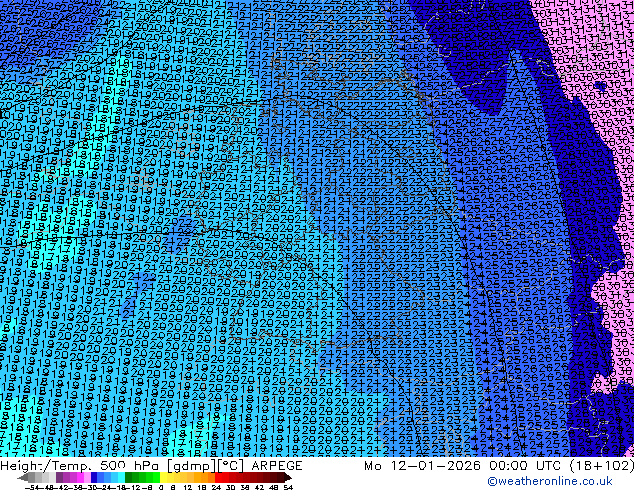The image size is (634, 490).
Task: Click the (18+102) forecast run label
Action: point(601,466)
